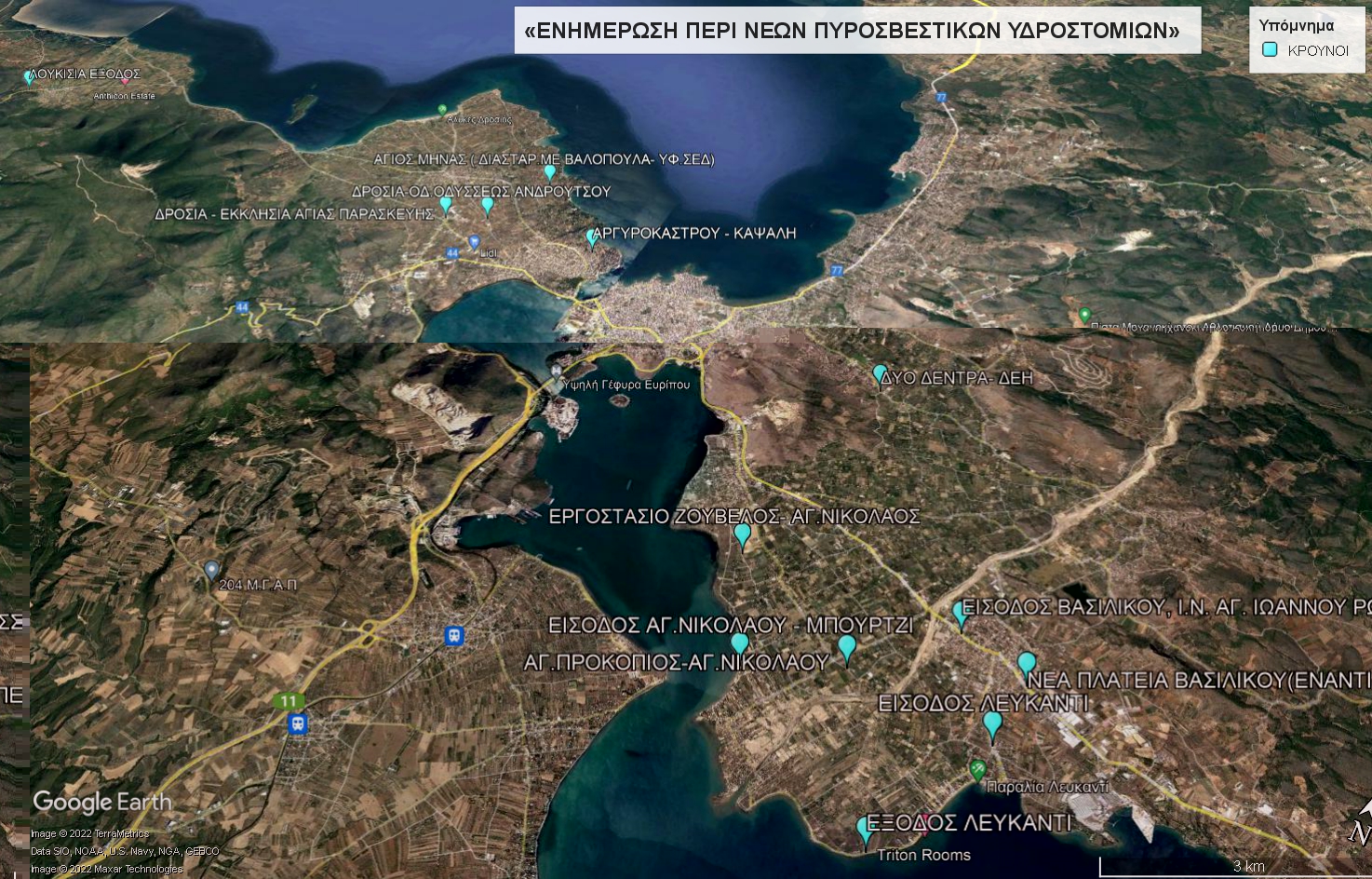
Task: Select the ΕΞΟΔΟΣ ΛΕΥΚΑΝΤΙ hydrant marker
Action: [865, 828]
